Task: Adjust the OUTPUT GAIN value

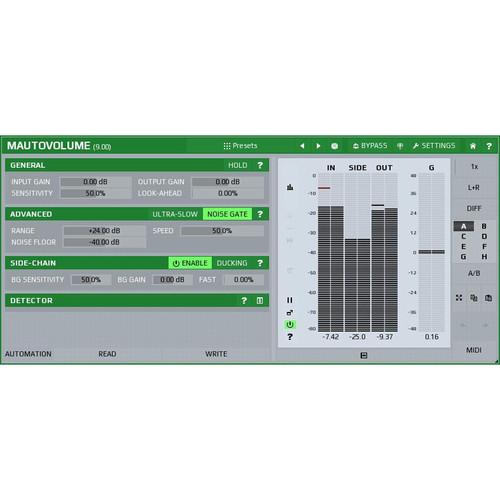Action: tap(228, 182)
